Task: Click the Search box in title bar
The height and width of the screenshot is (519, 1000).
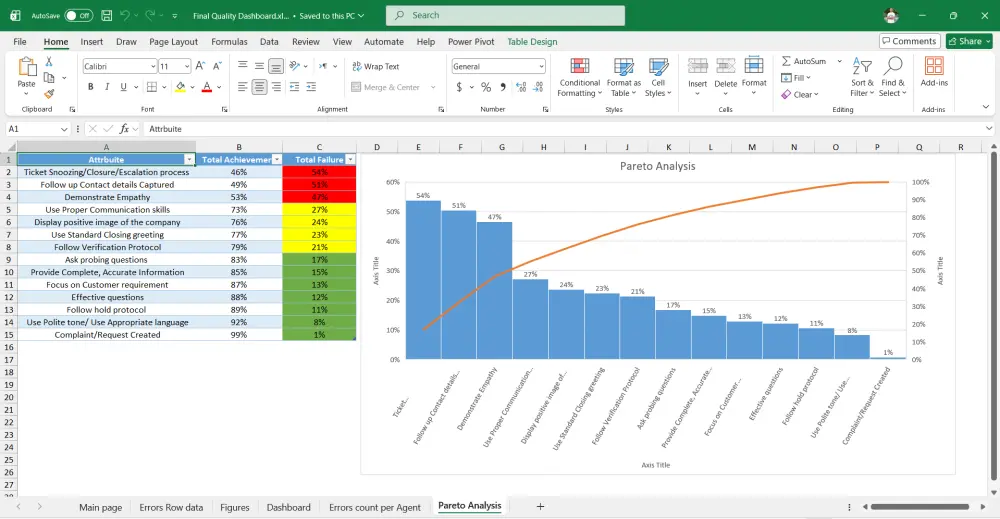Action: [505, 15]
